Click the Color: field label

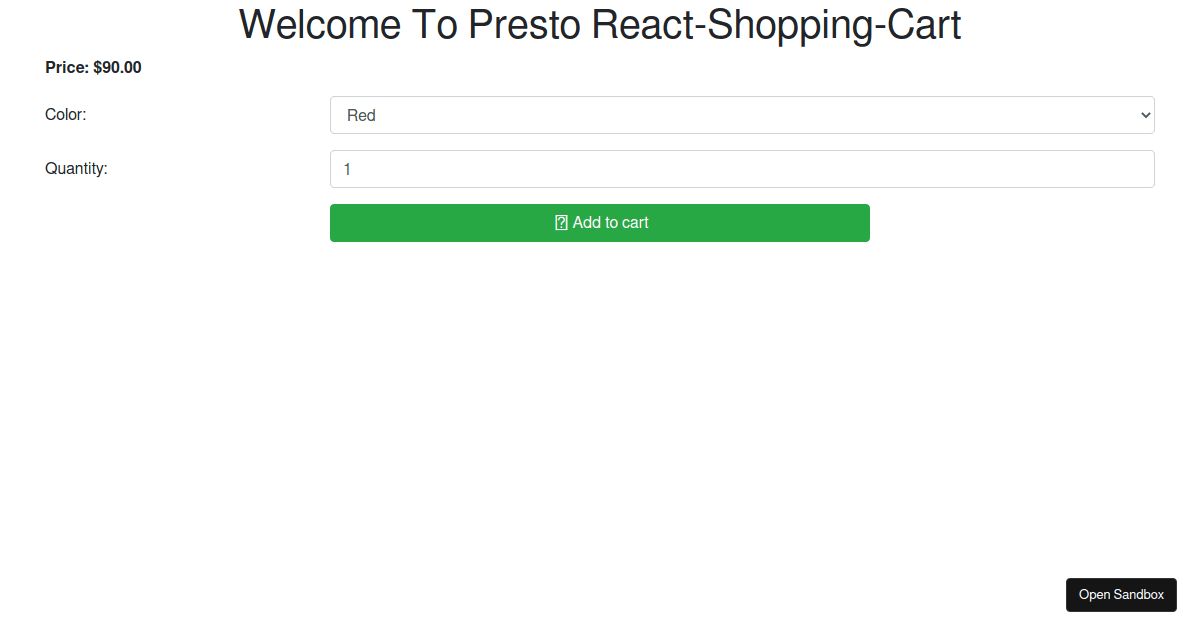pos(66,115)
